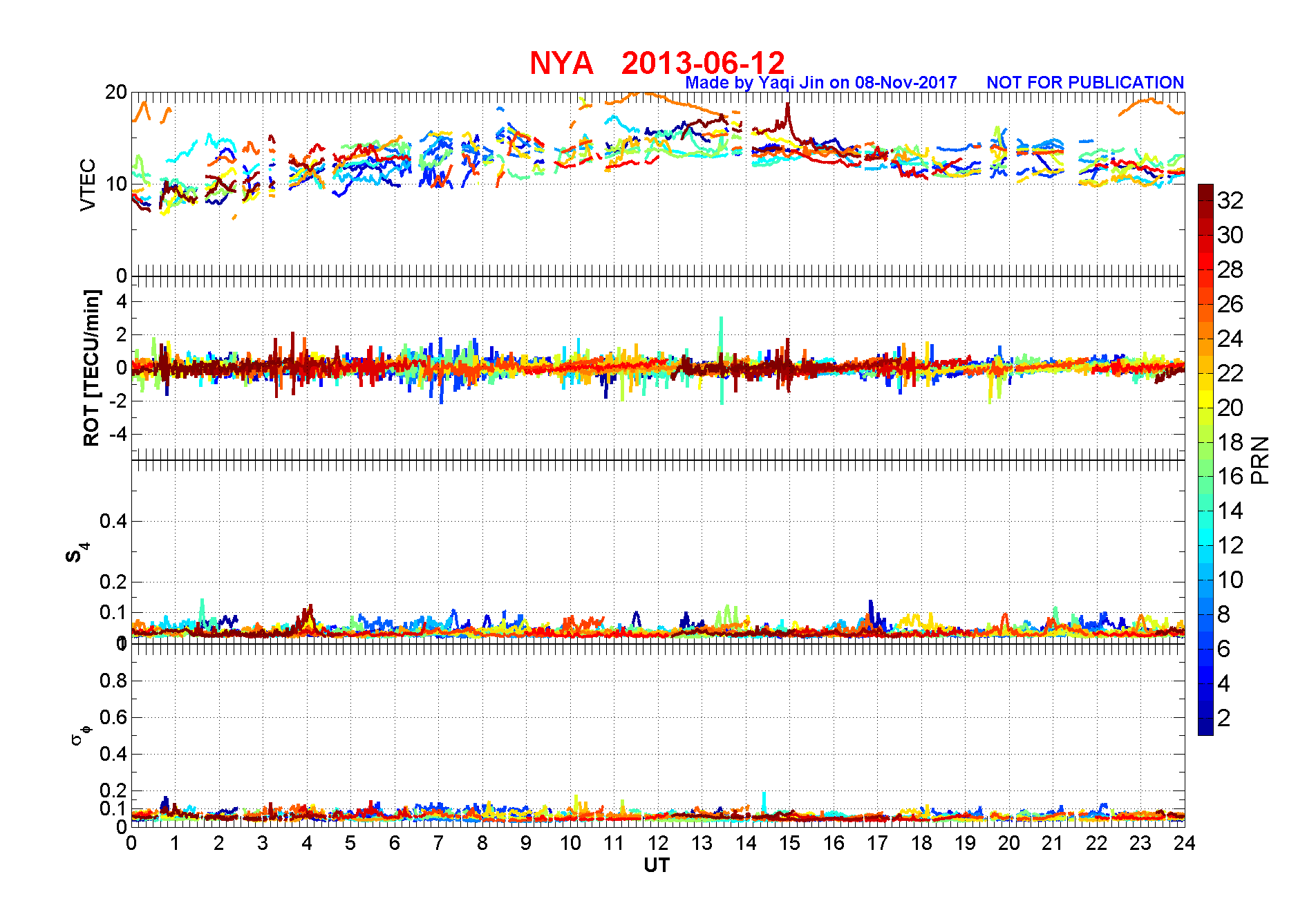Image resolution: width=1316 pixels, height=919 pixels.
Task: Click the dark red top of the colorbar
Action: (x=1205, y=193)
